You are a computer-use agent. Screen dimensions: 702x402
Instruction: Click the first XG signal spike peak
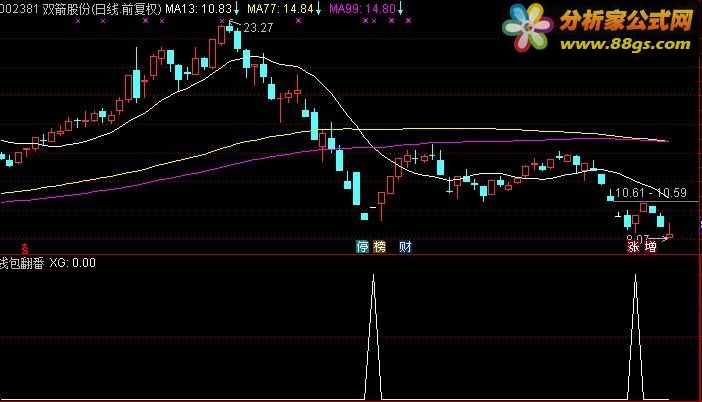coord(373,277)
